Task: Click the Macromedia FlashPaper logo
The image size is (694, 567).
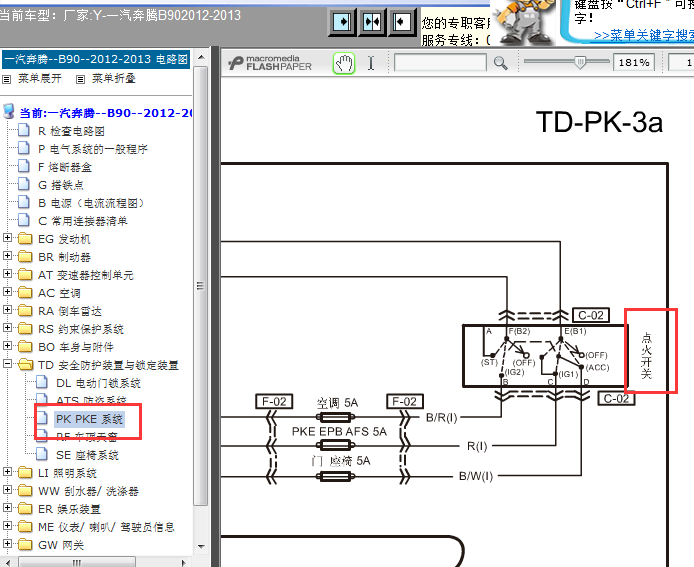Action: 270,63
